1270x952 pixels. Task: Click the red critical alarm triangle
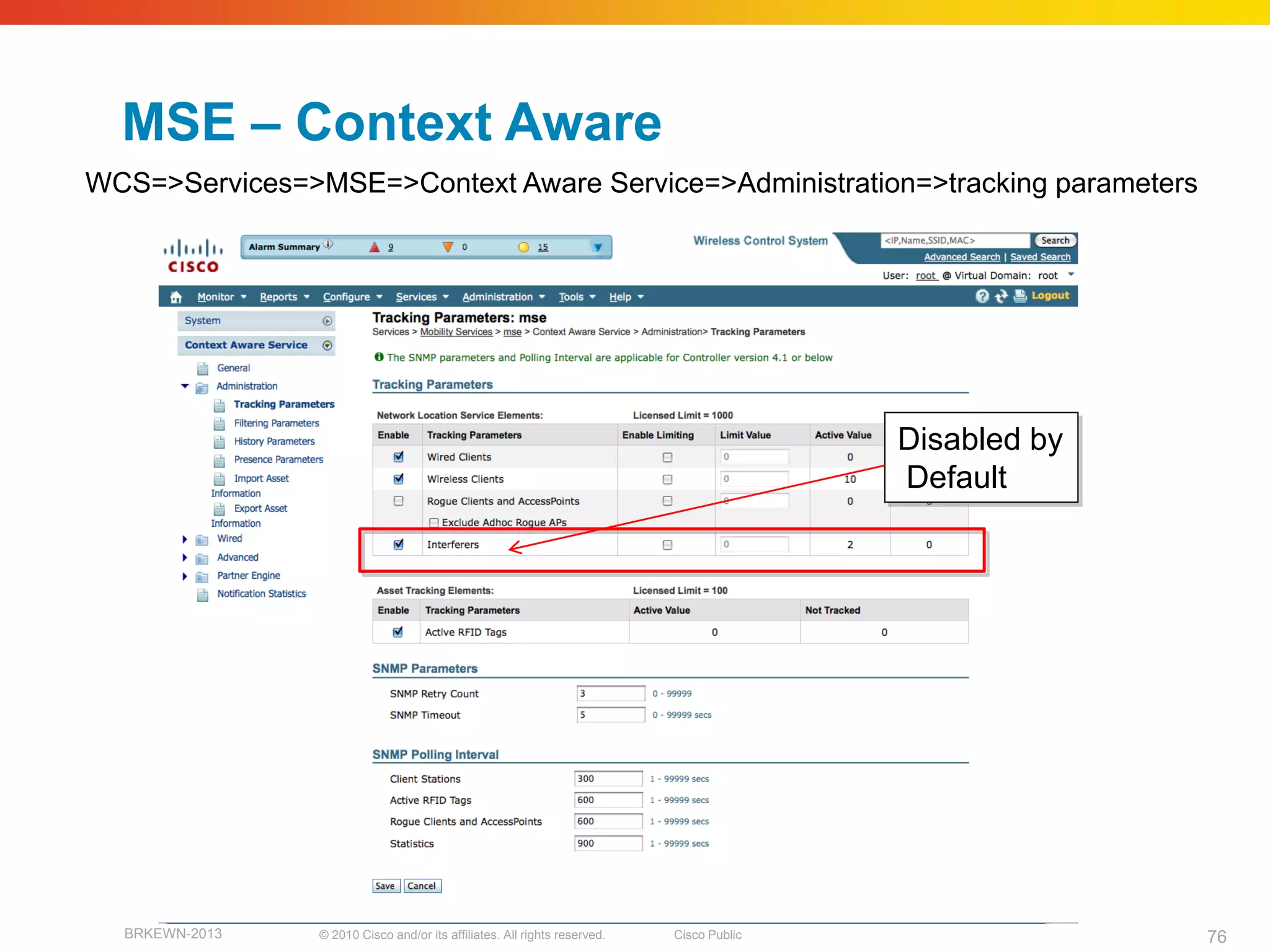point(374,247)
